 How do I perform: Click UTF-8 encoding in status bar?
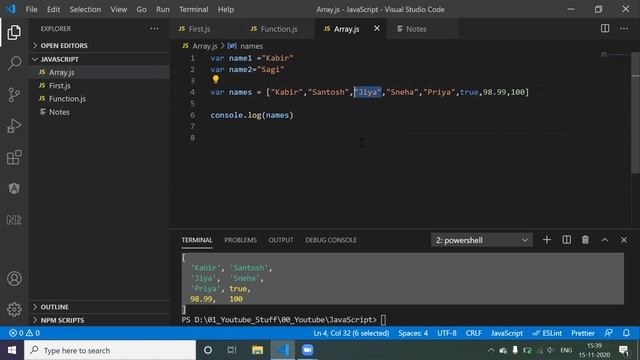point(447,333)
